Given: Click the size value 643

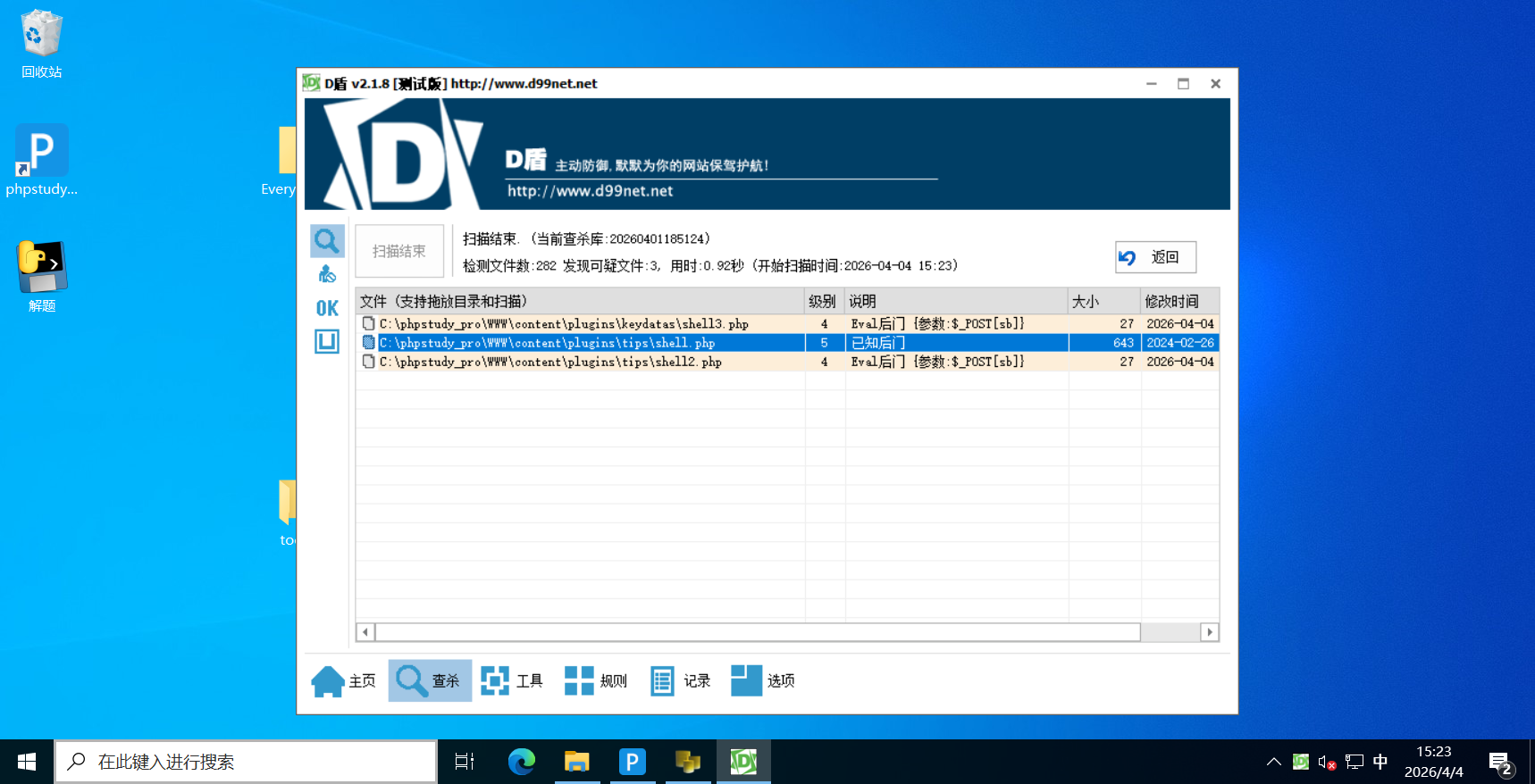Looking at the screenshot, I should coord(1123,342).
